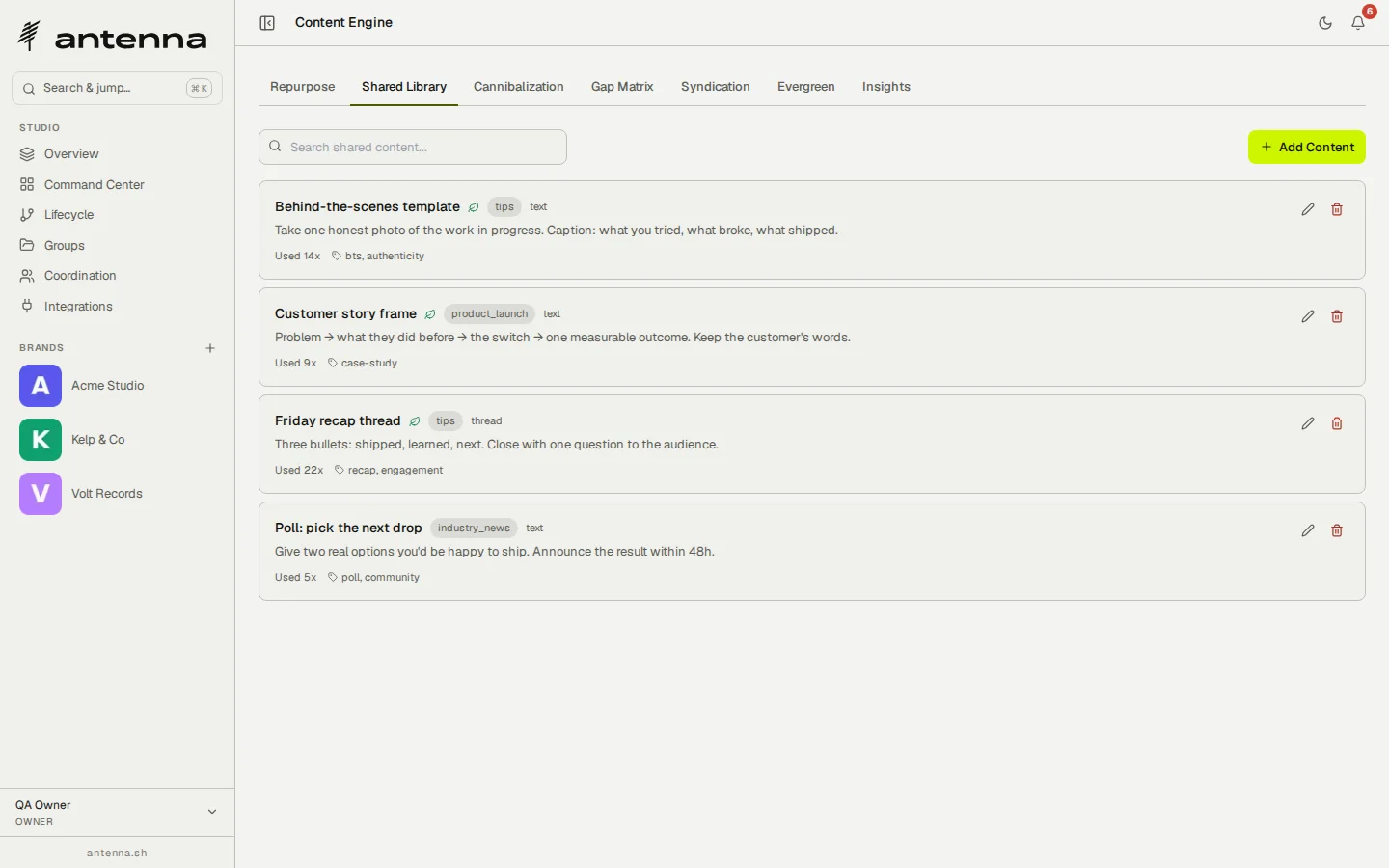The width and height of the screenshot is (1389, 868).
Task: Edit Behind-the-scenes template pencil icon
Action: (x=1308, y=209)
